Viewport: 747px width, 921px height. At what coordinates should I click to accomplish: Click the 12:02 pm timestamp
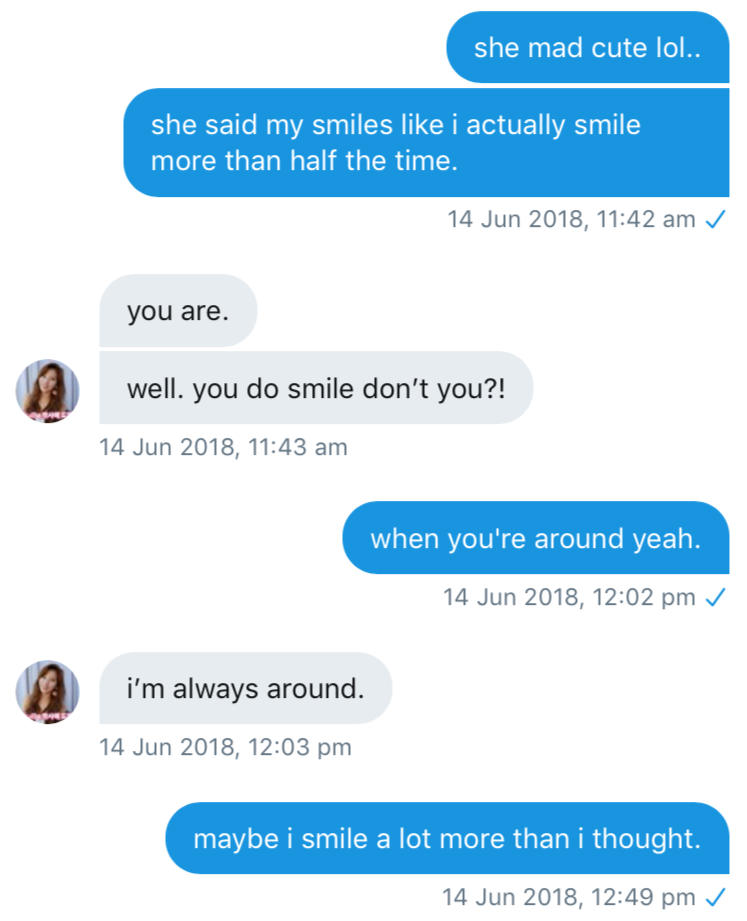pos(569,598)
